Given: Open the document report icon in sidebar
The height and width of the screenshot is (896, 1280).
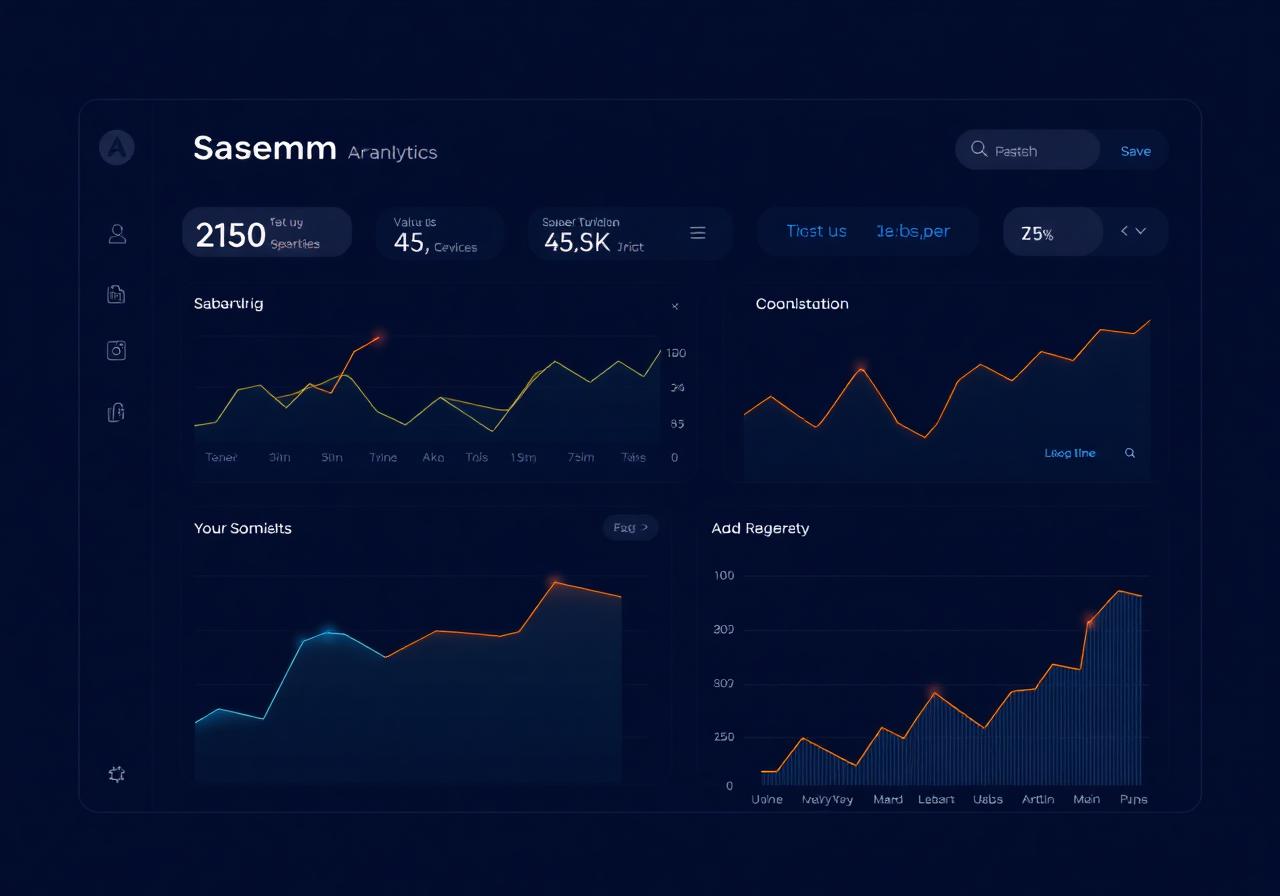Looking at the screenshot, I should [116, 293].
